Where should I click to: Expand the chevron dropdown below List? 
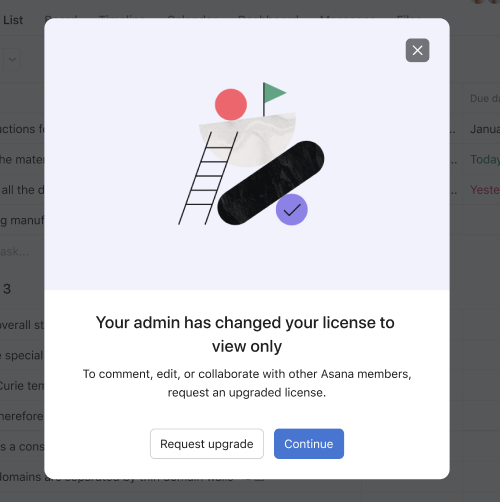point(12,60)
